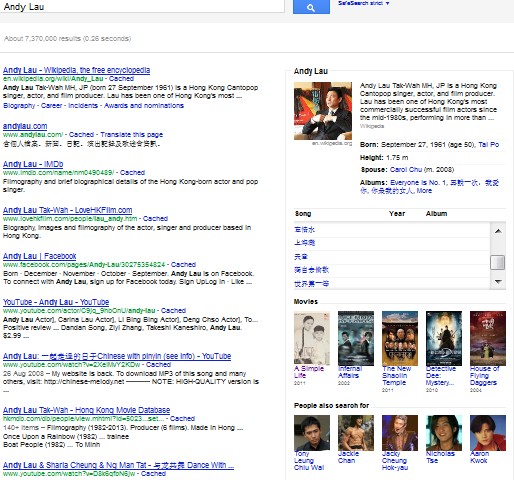Click the song list scroll down arrow
The image size is (514, 480).
click(x=498, y=282)
